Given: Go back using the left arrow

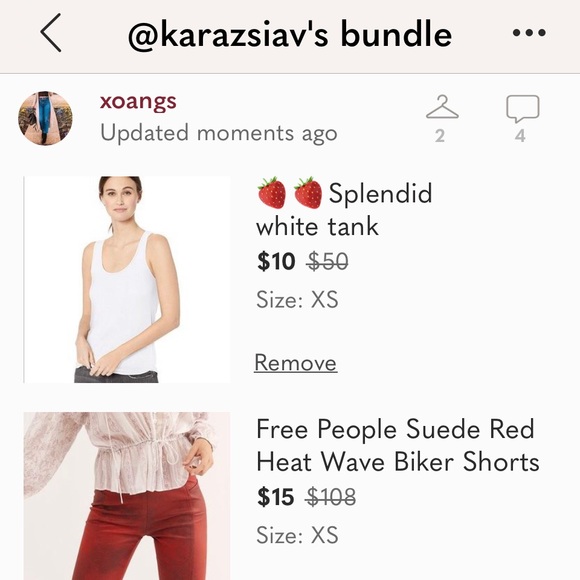Looking at the screenshot, I should (51, 33).
